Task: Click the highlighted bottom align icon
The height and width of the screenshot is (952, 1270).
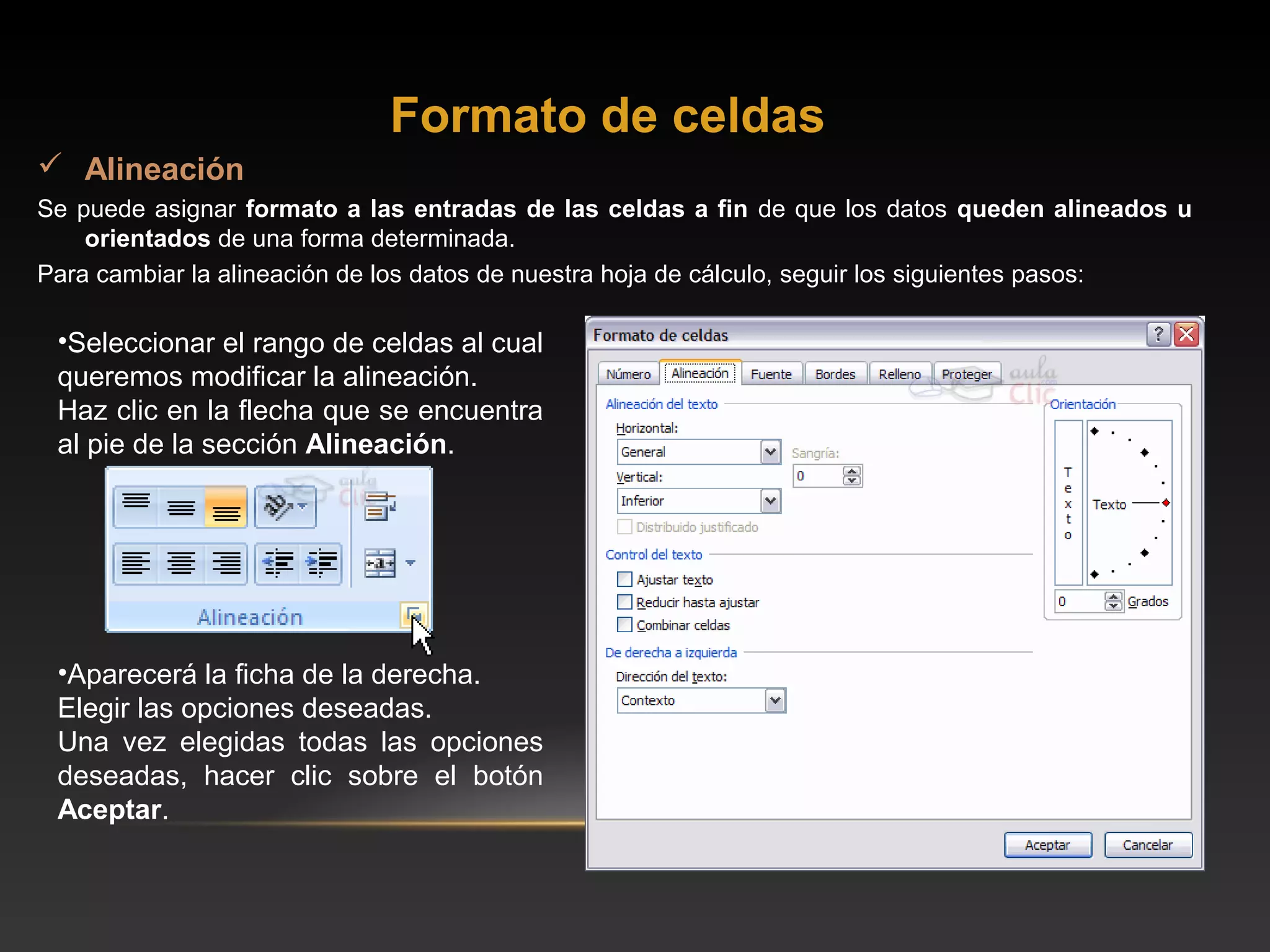Action: [226, 506]
